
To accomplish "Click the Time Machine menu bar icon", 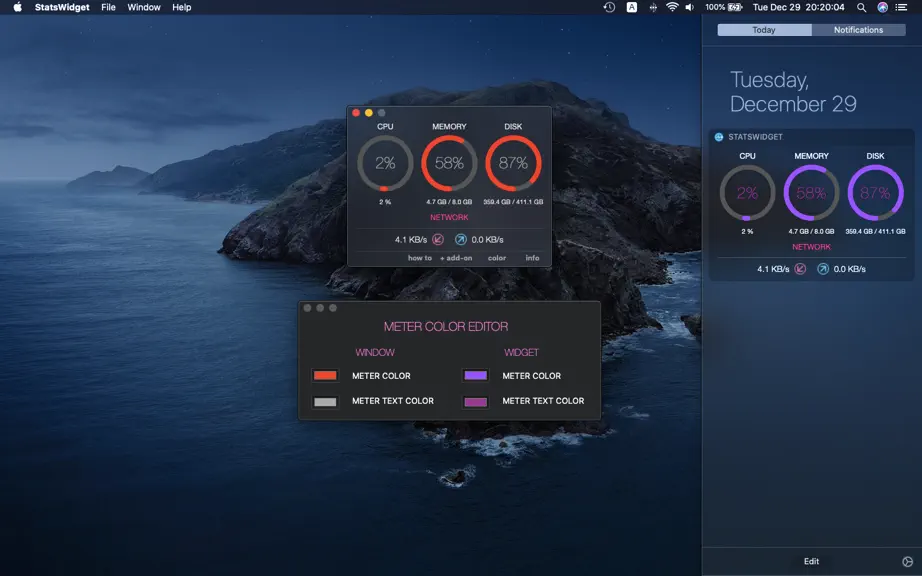I will 609,7.
